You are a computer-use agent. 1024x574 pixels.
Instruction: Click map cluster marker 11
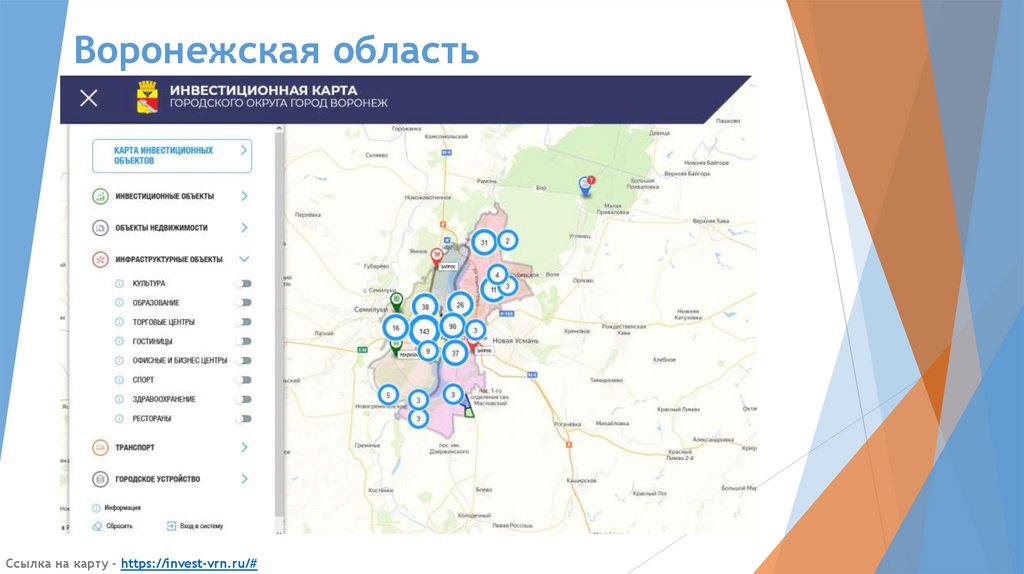[x=492, y=290]
